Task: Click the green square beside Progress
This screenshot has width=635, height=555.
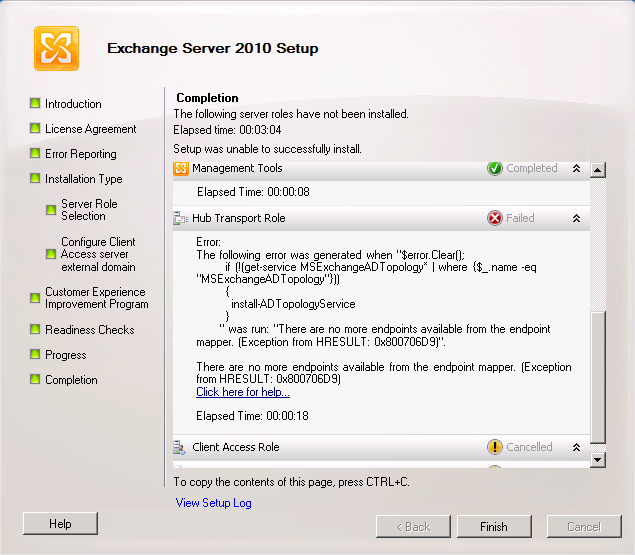Action: pos(35,354)
